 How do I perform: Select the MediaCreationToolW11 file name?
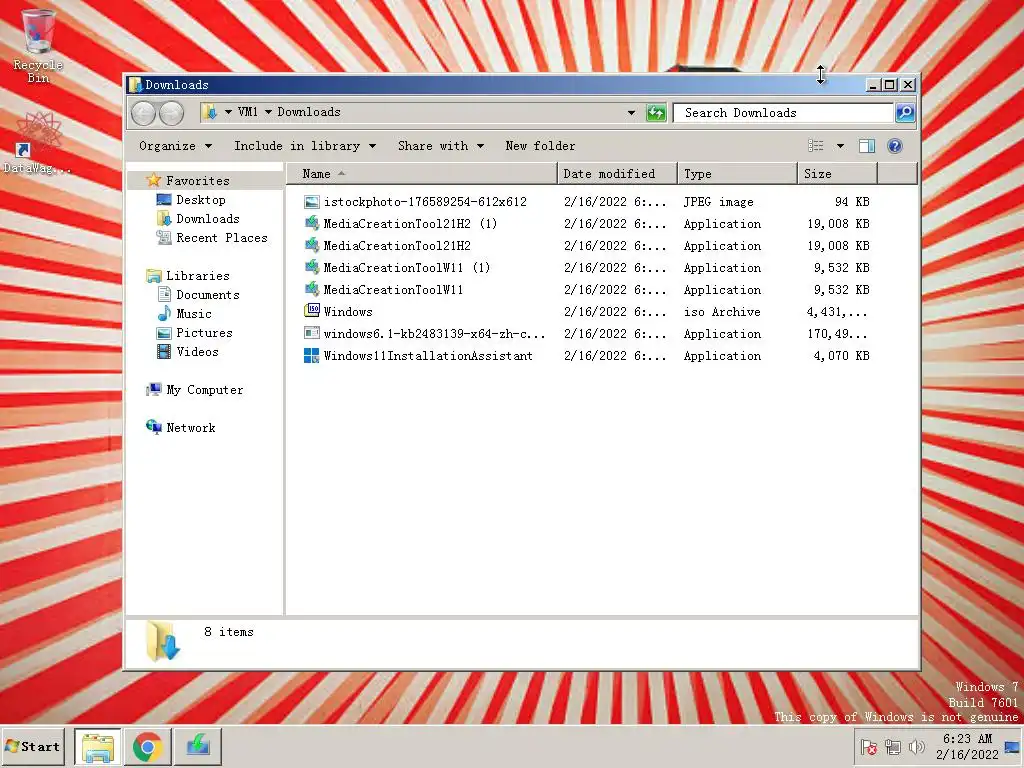click(x=393, y=289)
